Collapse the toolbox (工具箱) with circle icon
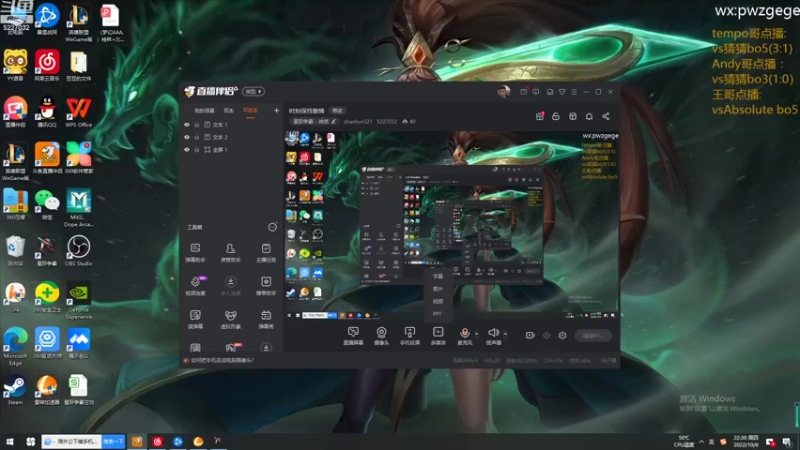The height and width of the screenshot is (450, 800). click(272, 227)
